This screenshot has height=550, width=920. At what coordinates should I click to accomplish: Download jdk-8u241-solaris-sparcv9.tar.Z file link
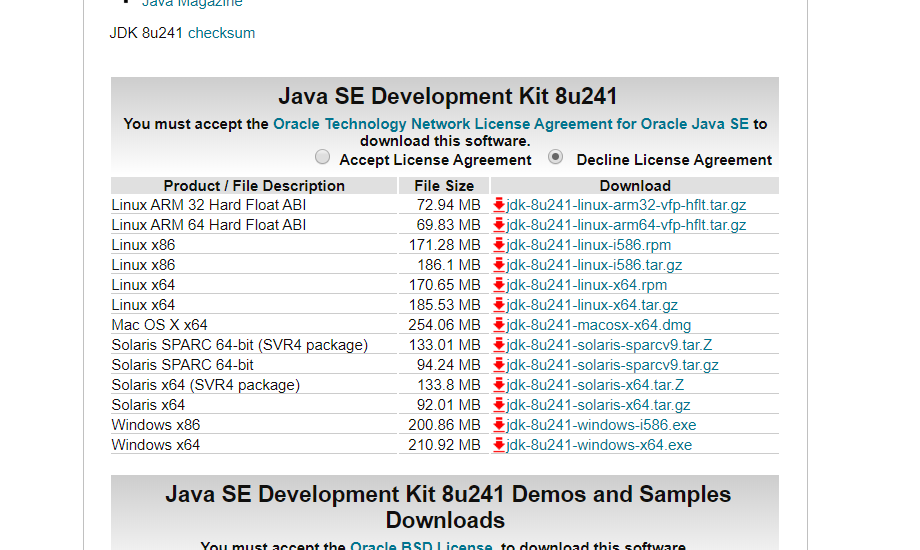pos(609,345)
